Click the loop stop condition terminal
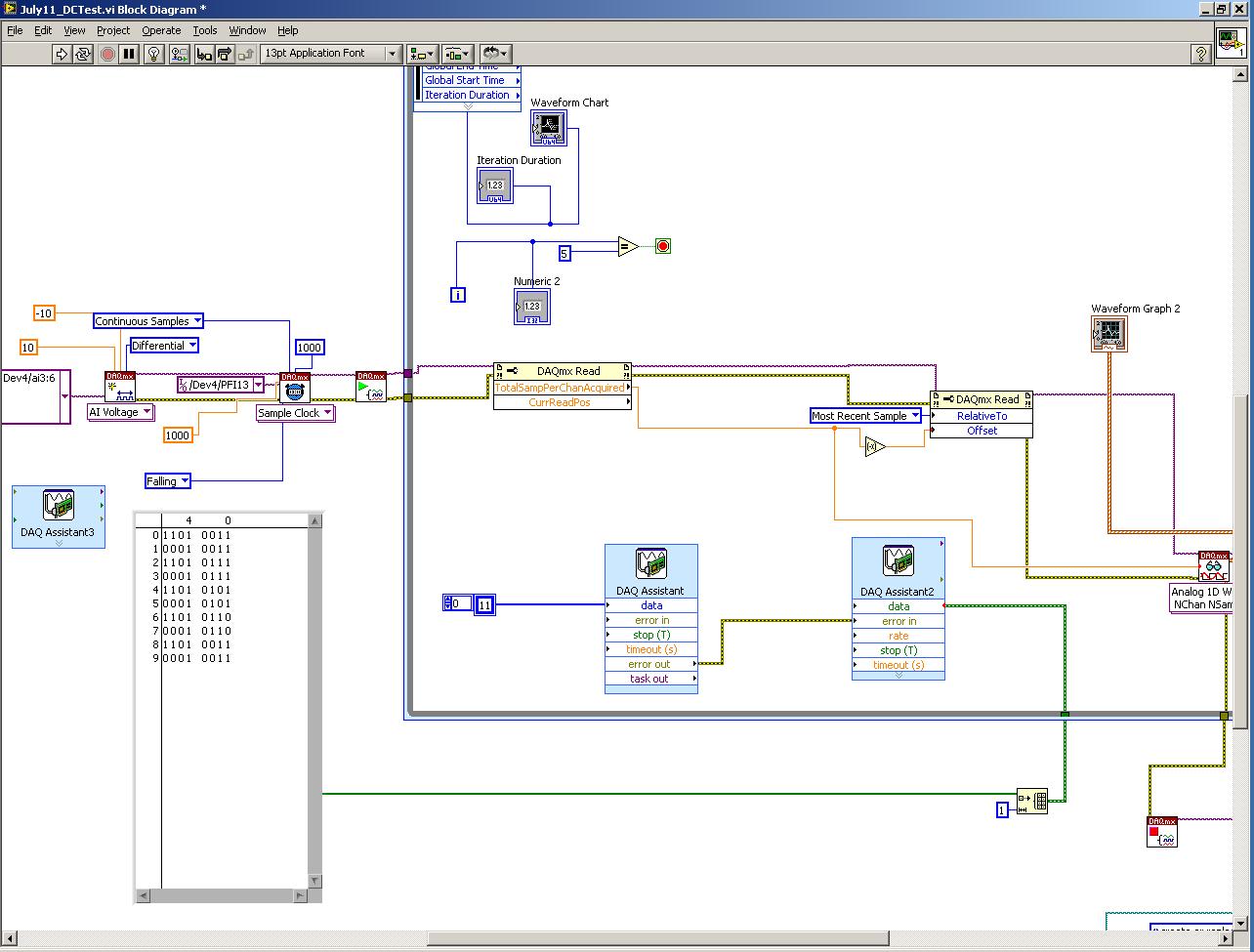 point(663,246)
